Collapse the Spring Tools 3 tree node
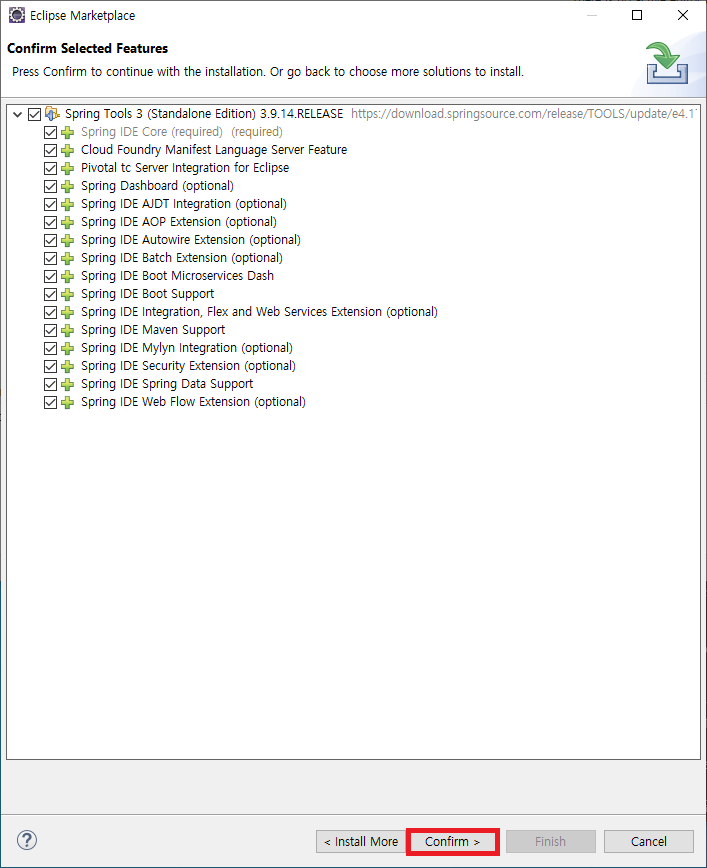 [x=18, y=115]
